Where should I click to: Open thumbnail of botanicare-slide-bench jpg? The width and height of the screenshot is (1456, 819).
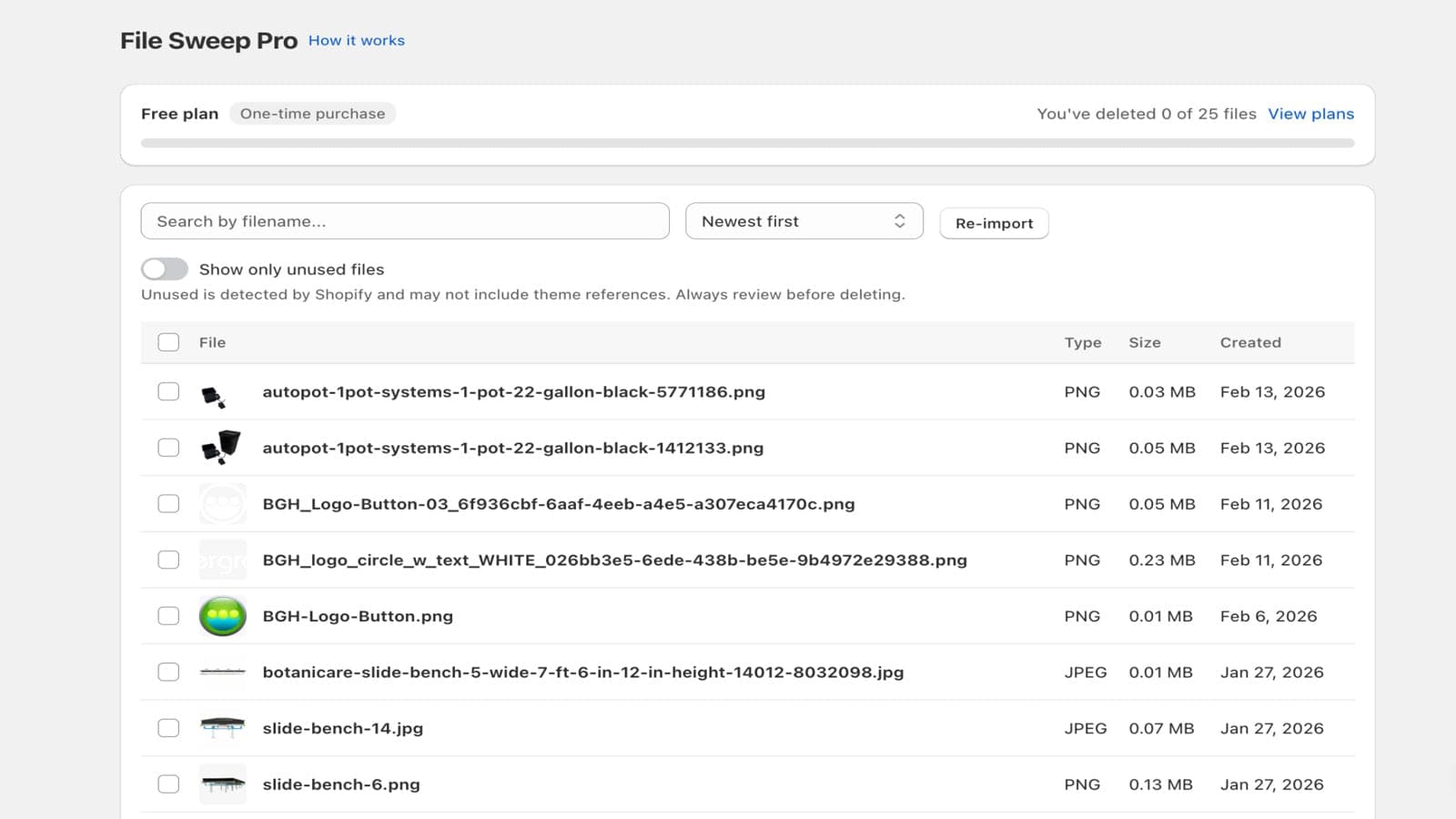(222, 672)
